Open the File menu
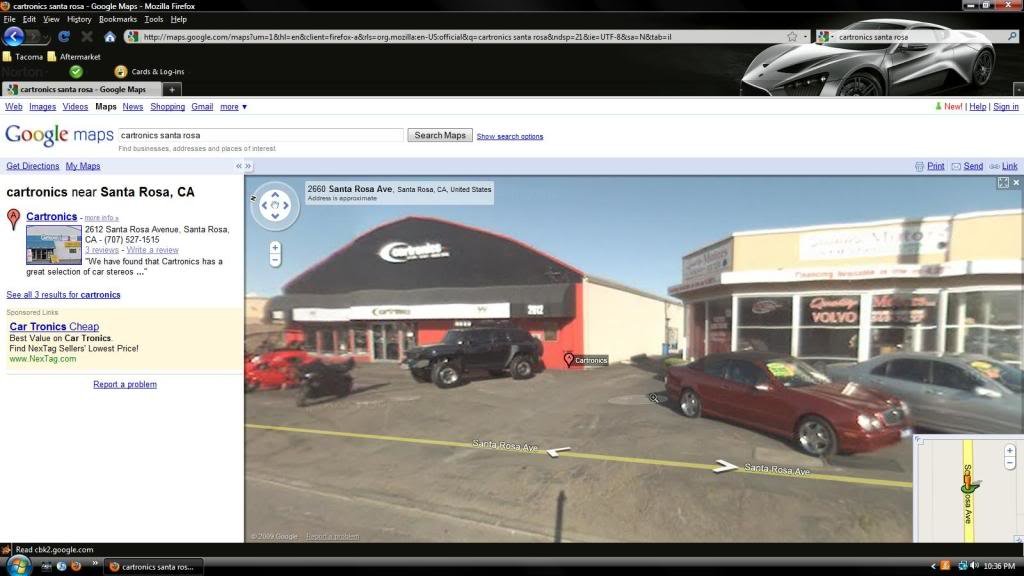Image resolution: width=1024 pixels, height=576 pixels. pos(9,19)
